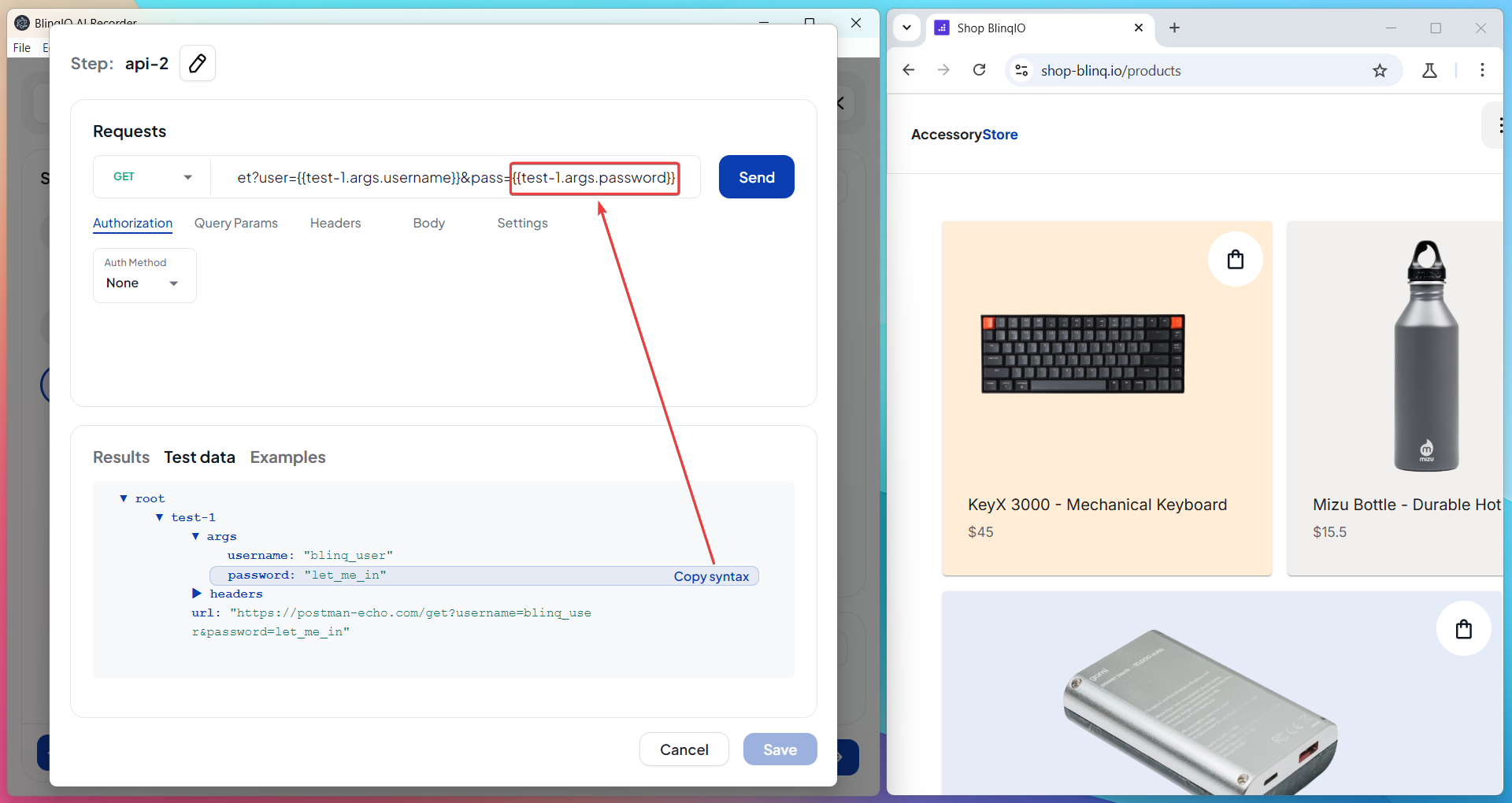The width and height of the screenshot is (1512, 803).
Task: Click inside the request URL input field
Action: 394,178
